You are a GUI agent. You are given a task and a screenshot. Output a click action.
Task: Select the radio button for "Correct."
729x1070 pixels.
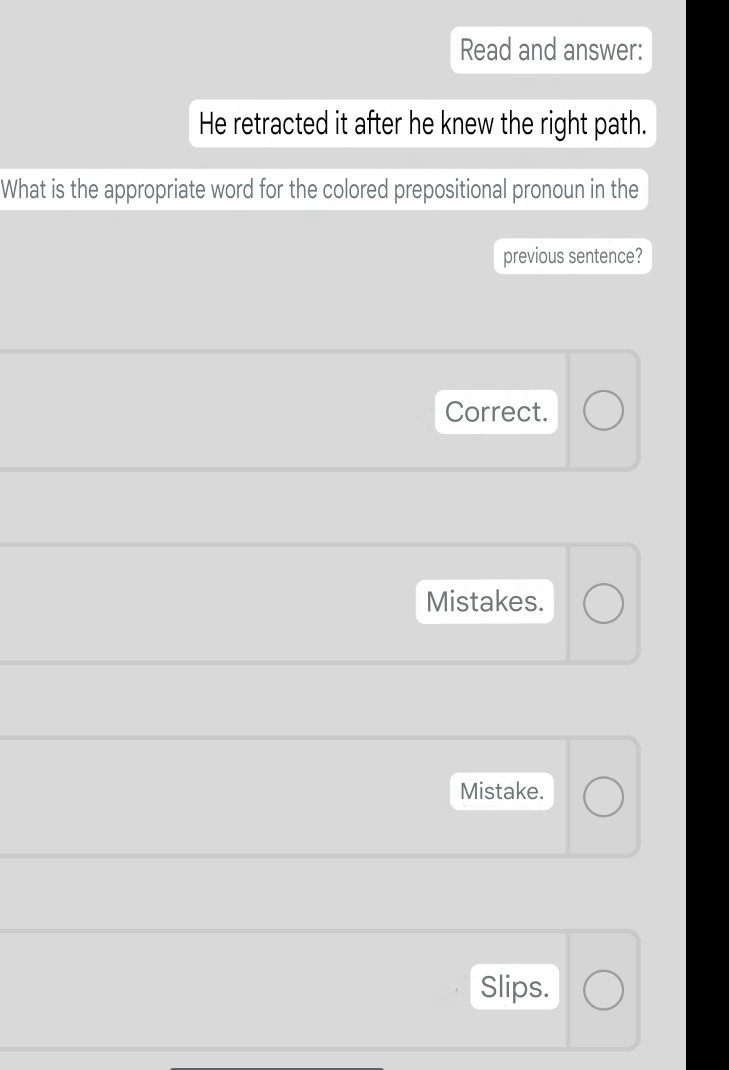click(x=603, y=410)
